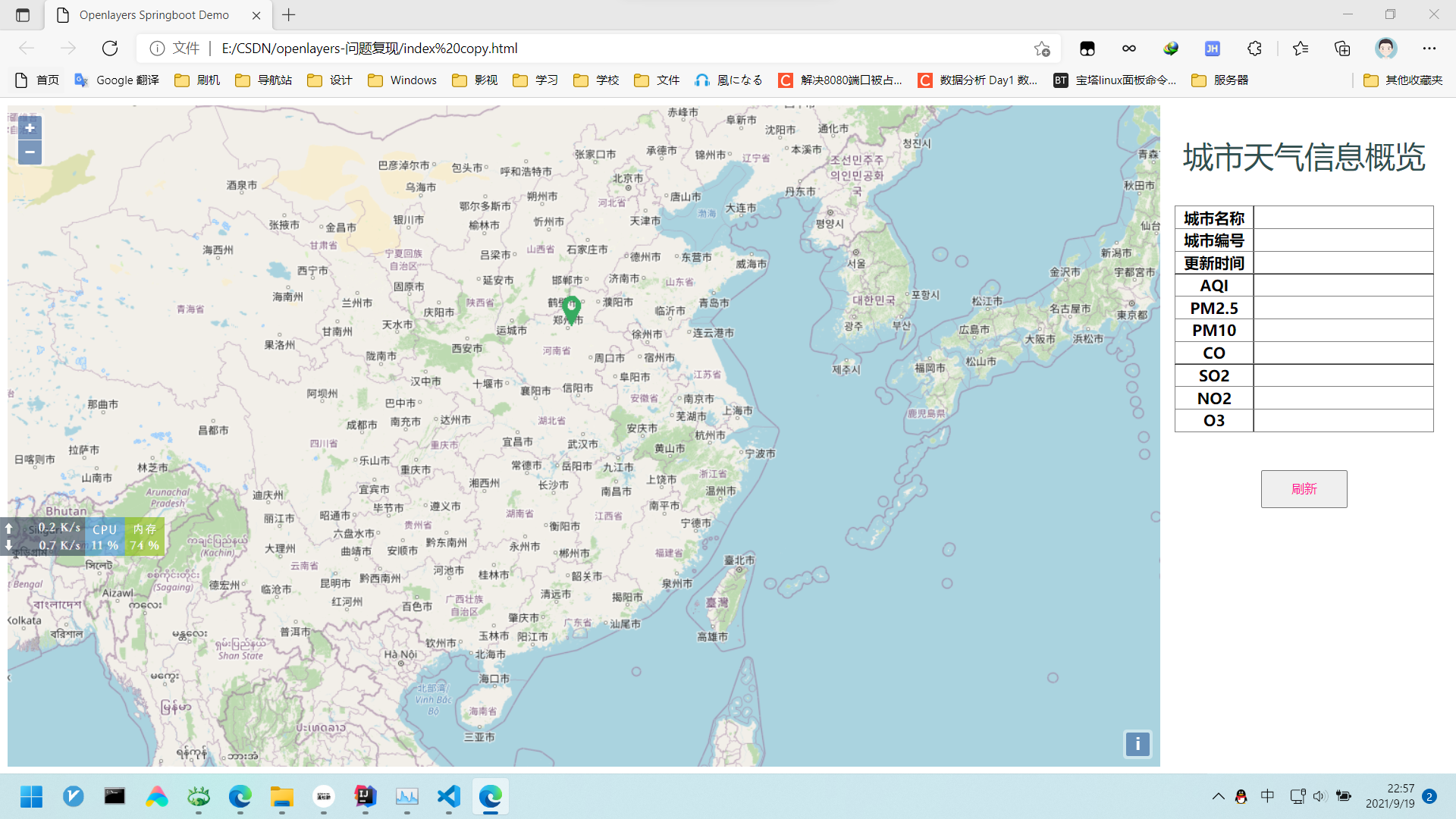Open the Collections icon in browser toolbar
Screen dimensions: 1456x819
tap(1341, 48)
